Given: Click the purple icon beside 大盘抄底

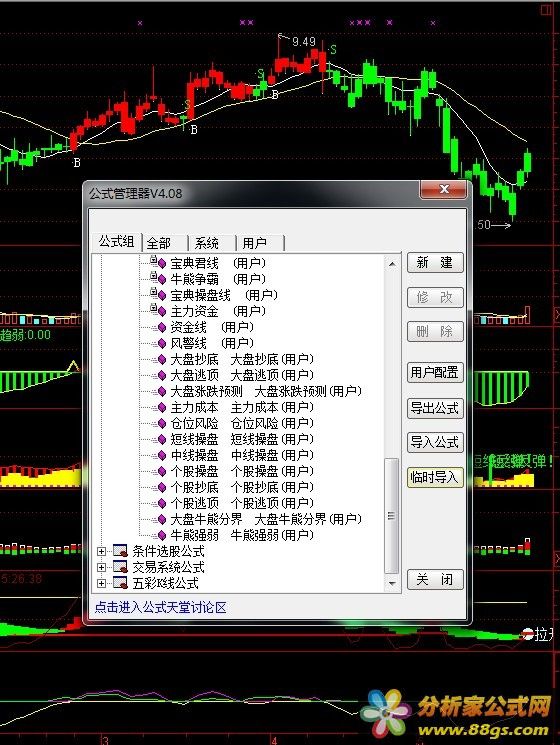Looking at the screenshot, I should (x=159, y=360).
